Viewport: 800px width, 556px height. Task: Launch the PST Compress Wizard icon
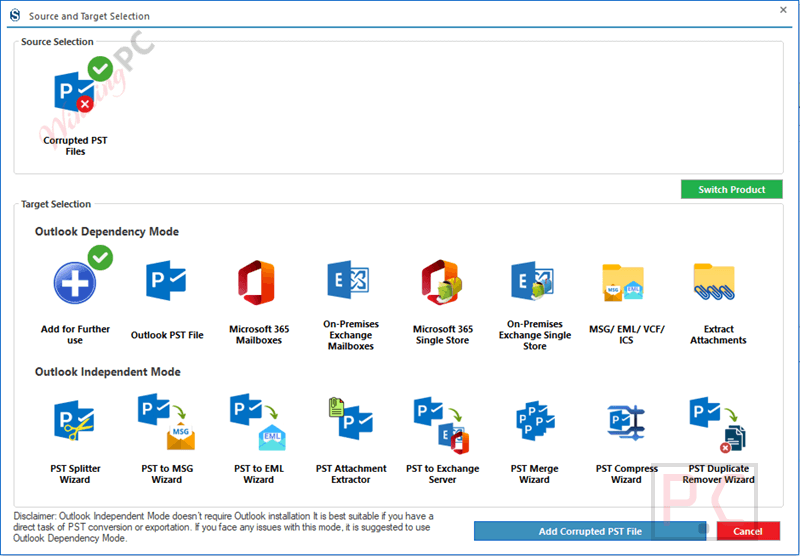[627, 422]
